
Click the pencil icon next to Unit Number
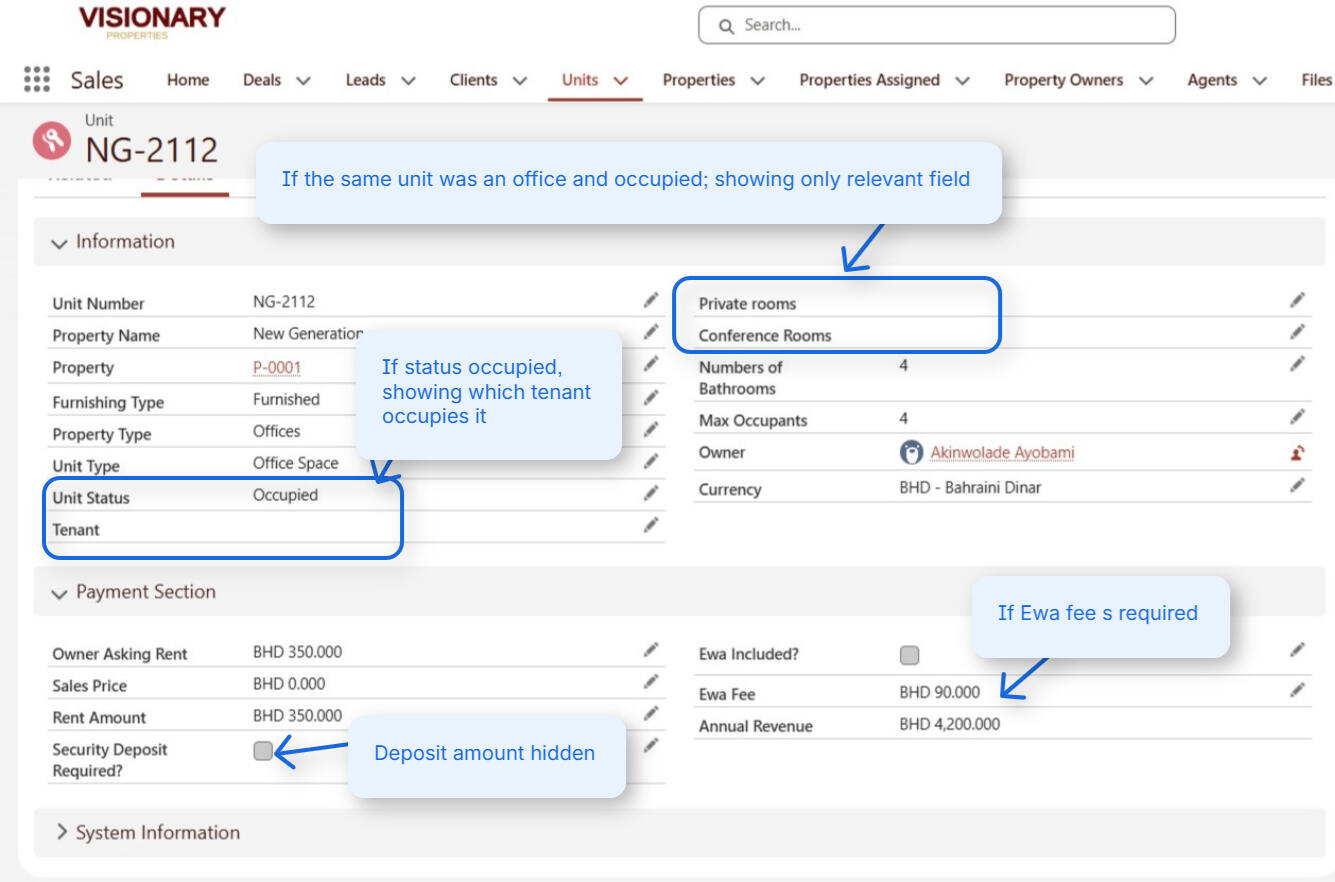[x=651, y=300]
